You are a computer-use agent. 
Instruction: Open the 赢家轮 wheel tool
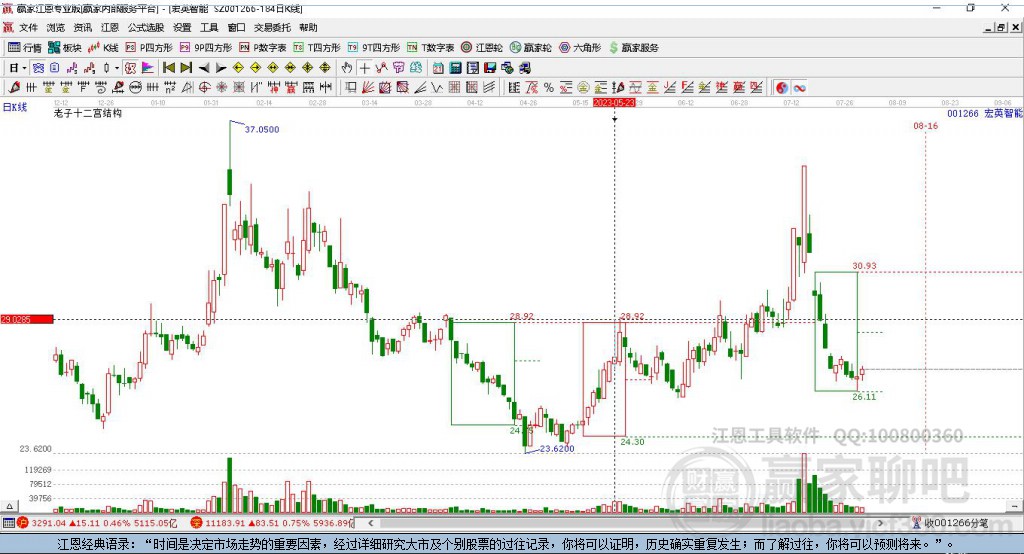(x=530, y=48)
